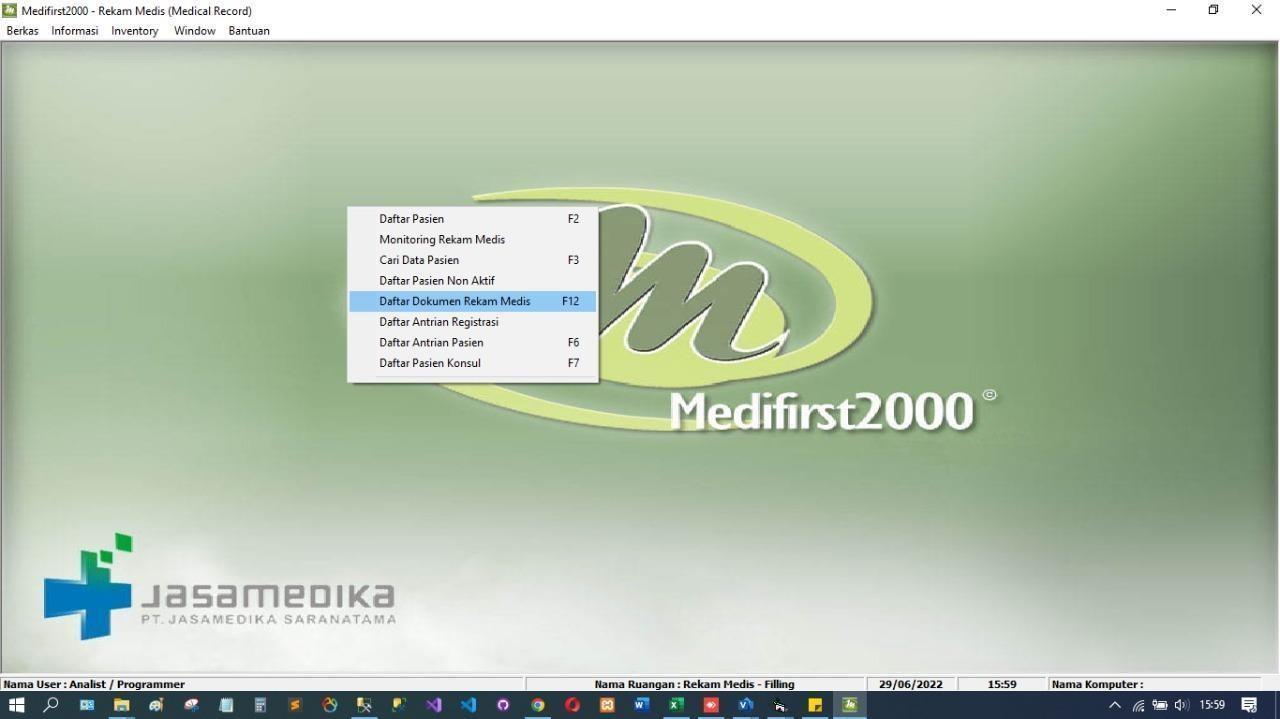Screen dimensions: 1280x719
Task: Click Nama User status bar field
Action: tap(263, 684)
